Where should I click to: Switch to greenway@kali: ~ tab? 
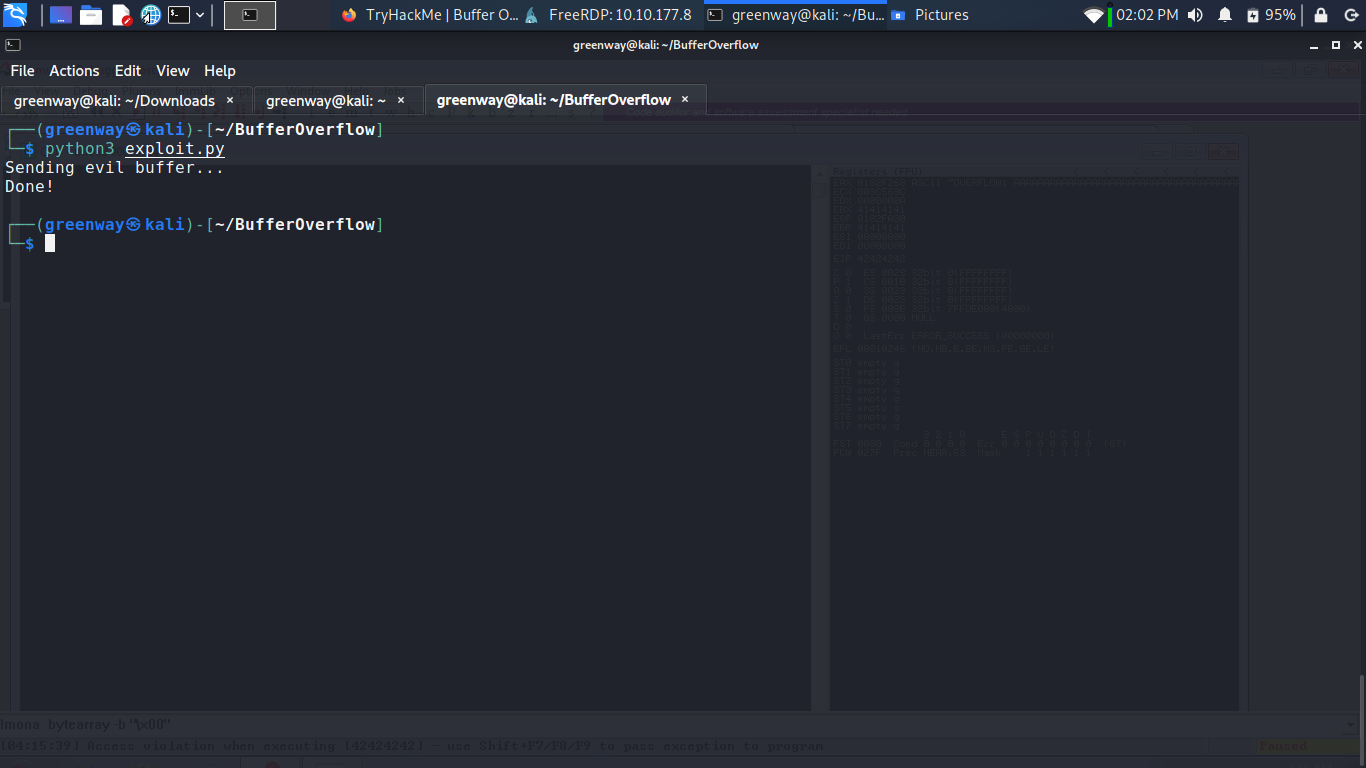337,100
